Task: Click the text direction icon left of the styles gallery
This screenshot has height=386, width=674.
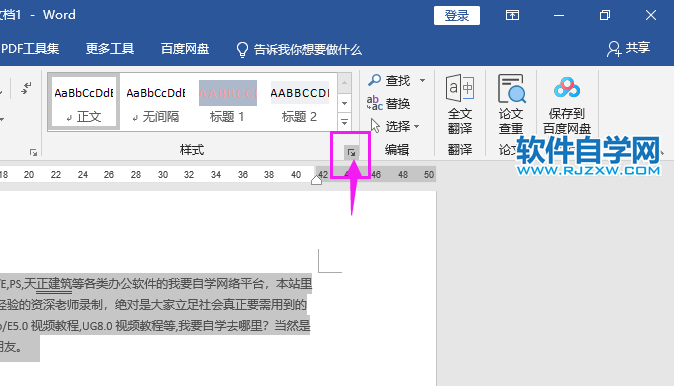Action: click(x=26, y=88)
